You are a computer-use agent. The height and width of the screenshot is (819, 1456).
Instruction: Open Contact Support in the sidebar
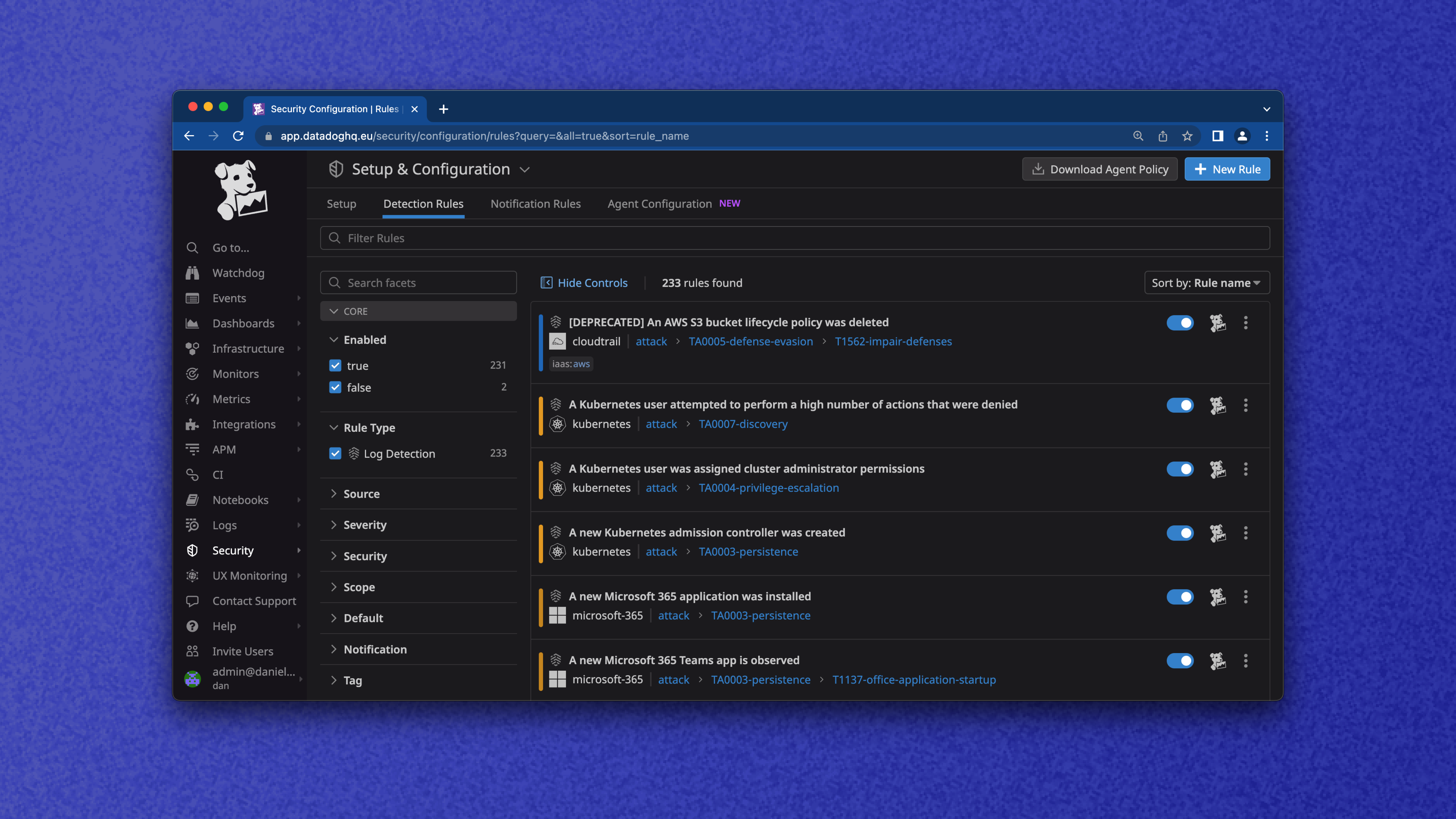(254, 601)
